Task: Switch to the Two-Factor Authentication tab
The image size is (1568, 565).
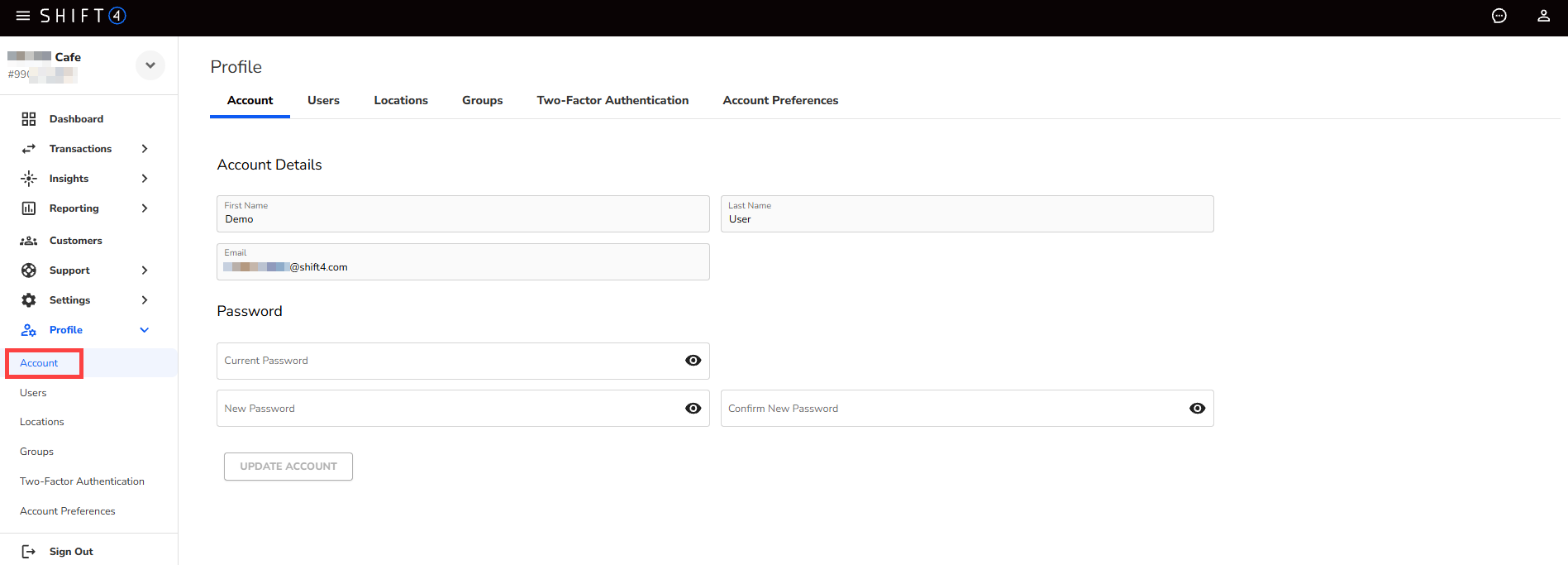Action: 612,100
